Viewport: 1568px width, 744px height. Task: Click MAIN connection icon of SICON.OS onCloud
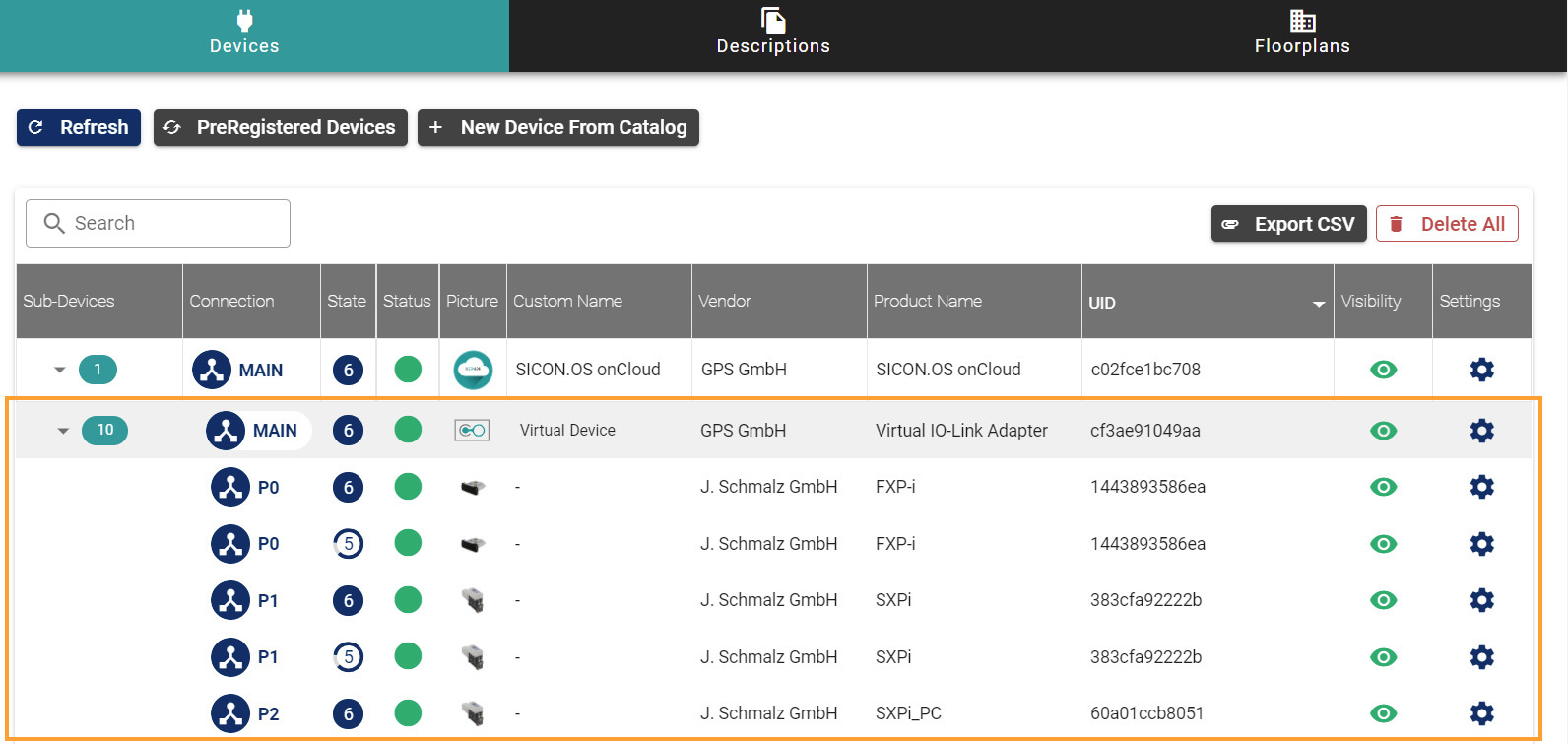(212, 370)
